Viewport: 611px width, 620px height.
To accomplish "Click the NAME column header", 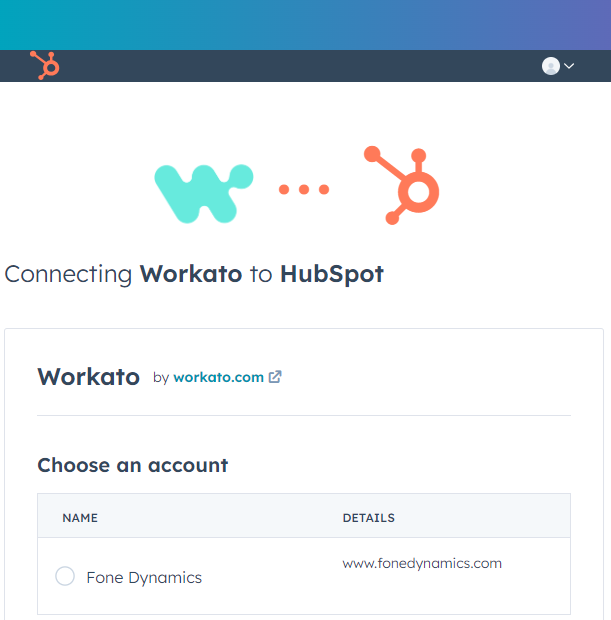I will [80, 518].
